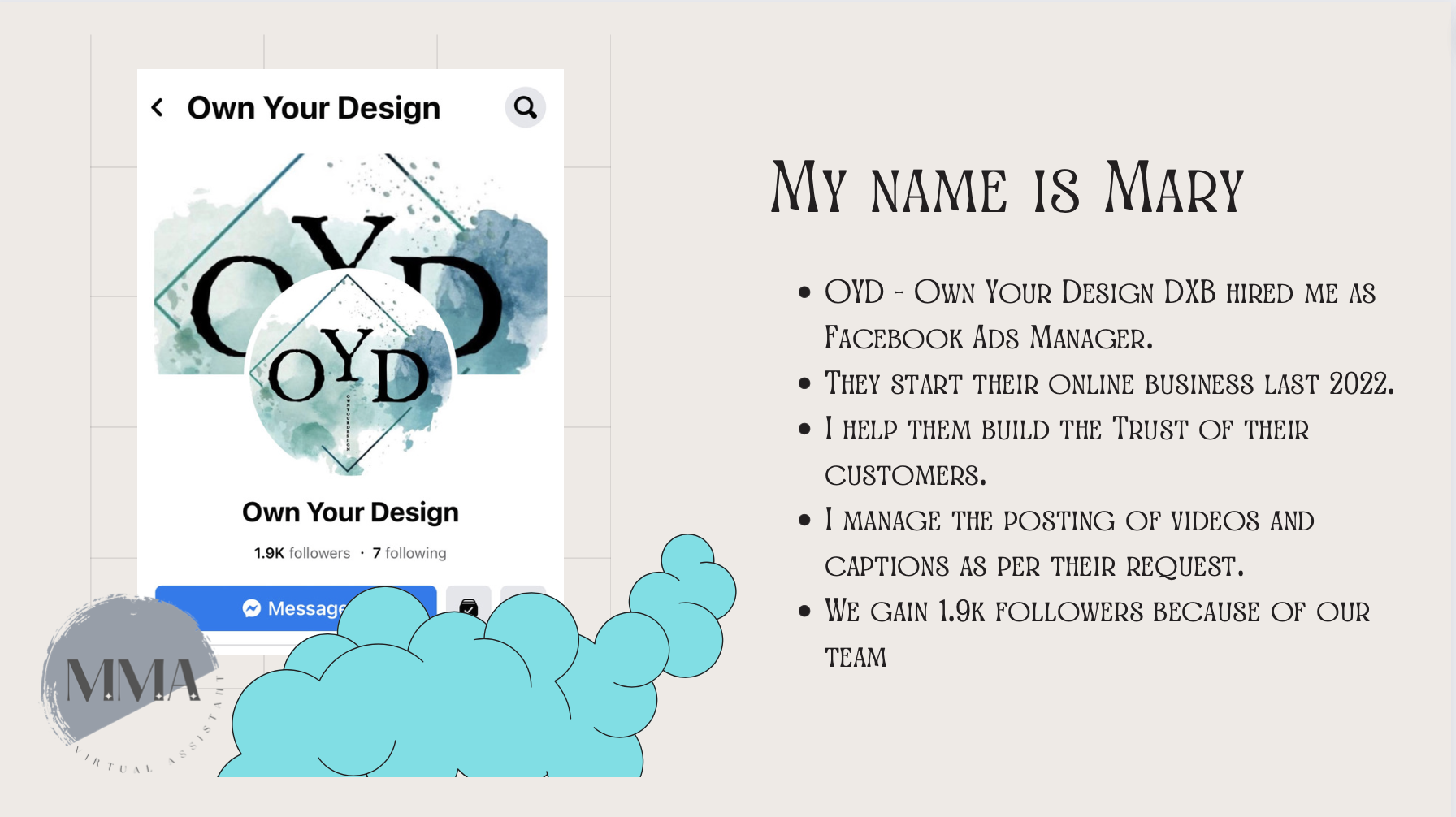Open the 1.9K followers link

pos(302,553)
